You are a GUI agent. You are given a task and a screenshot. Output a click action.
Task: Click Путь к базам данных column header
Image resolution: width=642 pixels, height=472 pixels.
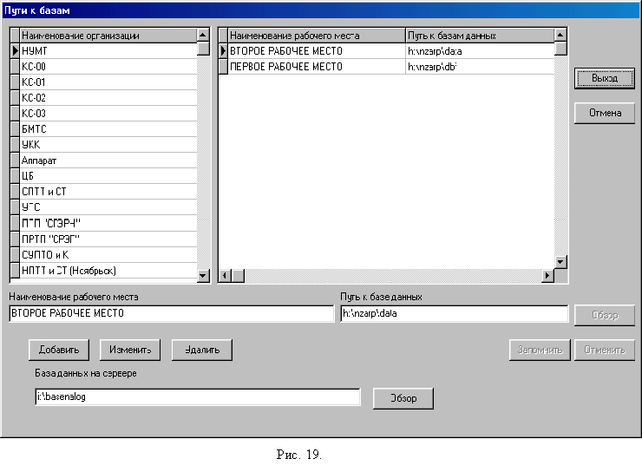(x=480, y=35)
